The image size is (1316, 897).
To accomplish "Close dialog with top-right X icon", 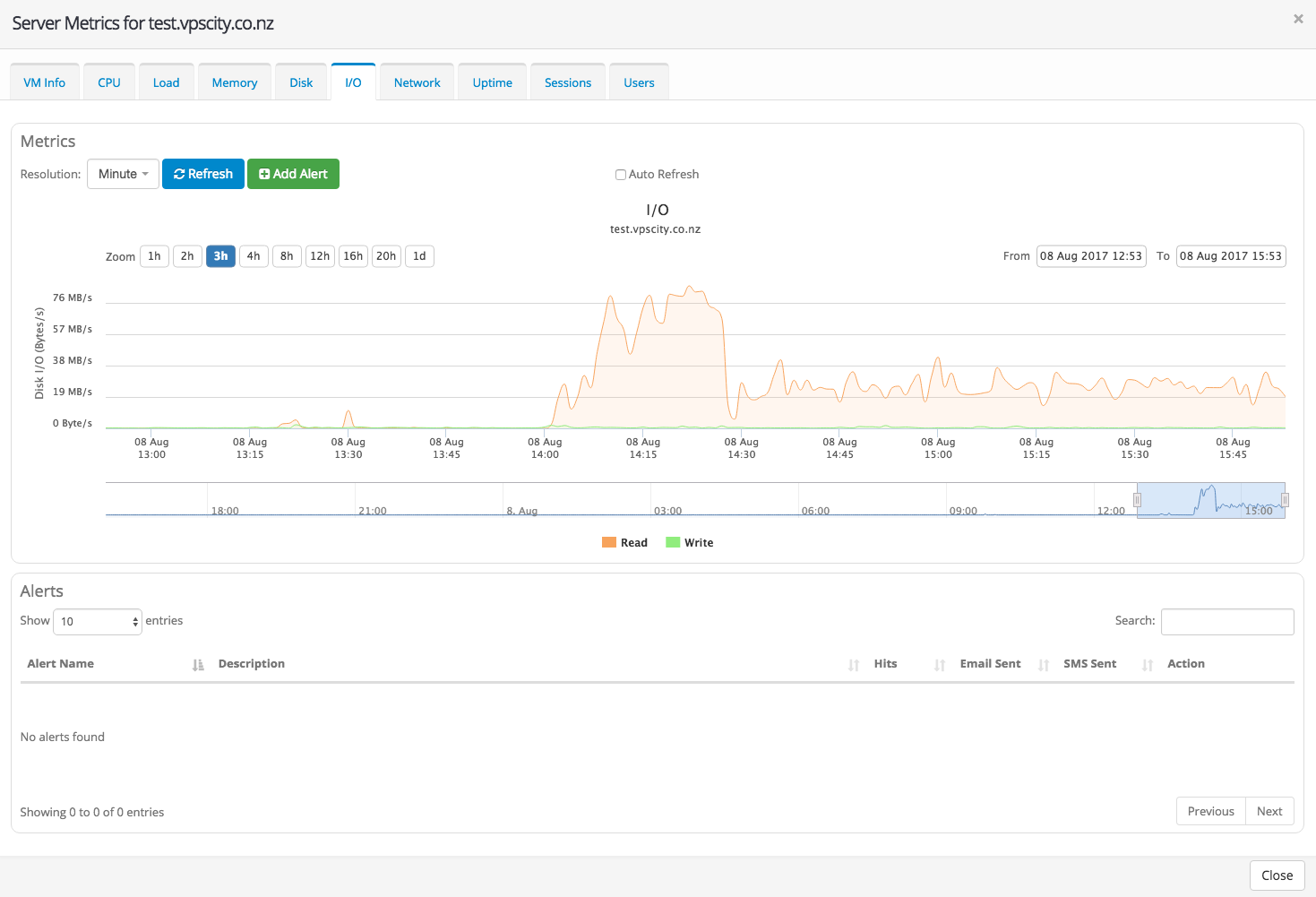I will pos(1297,19).
